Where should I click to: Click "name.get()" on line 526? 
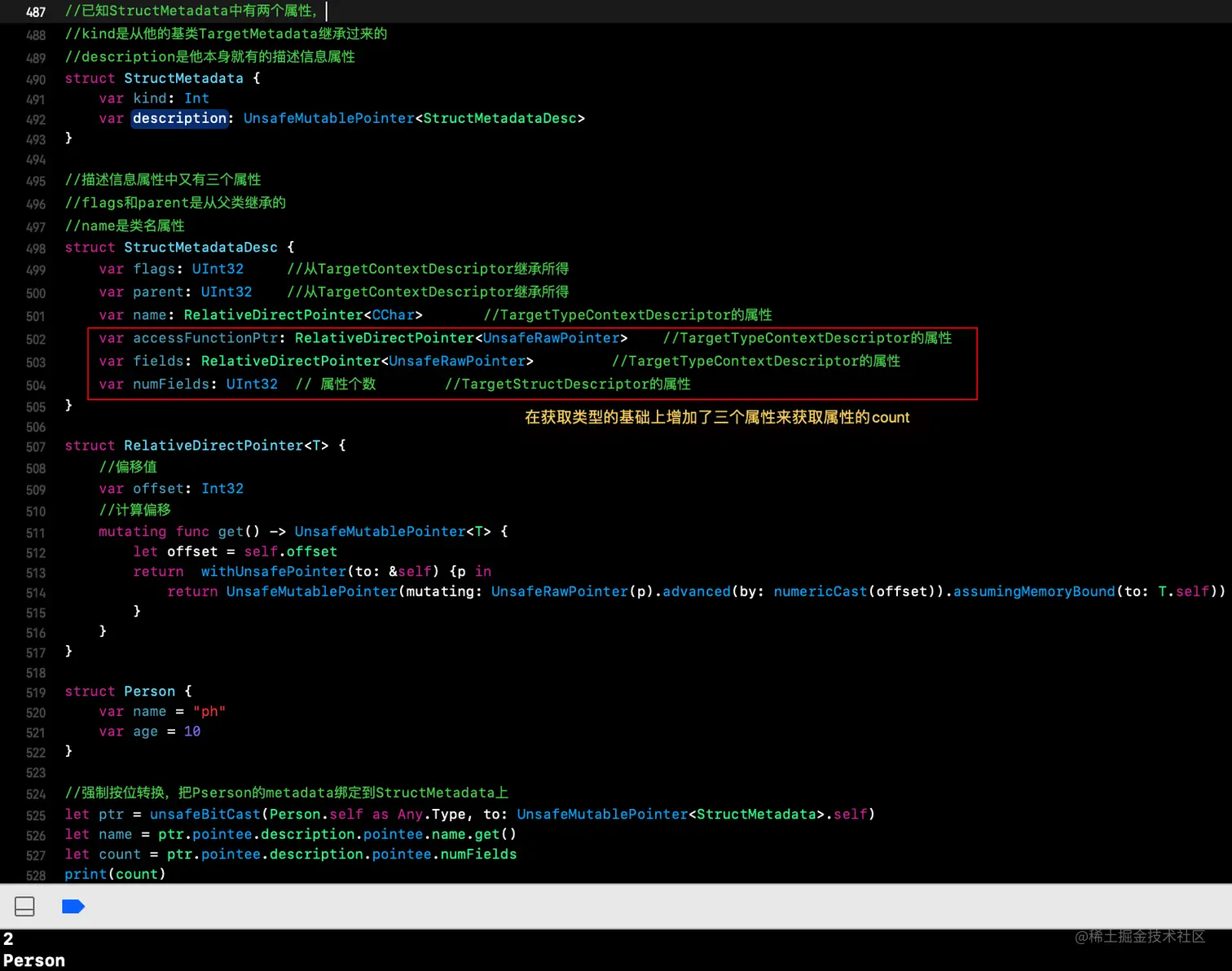click(x=474, y=834)
